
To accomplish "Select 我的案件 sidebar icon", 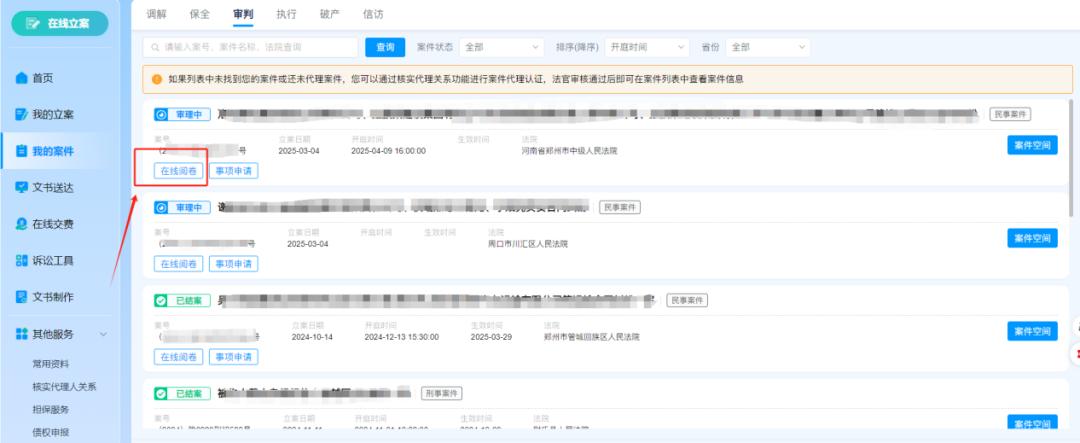I will [22, 152].
